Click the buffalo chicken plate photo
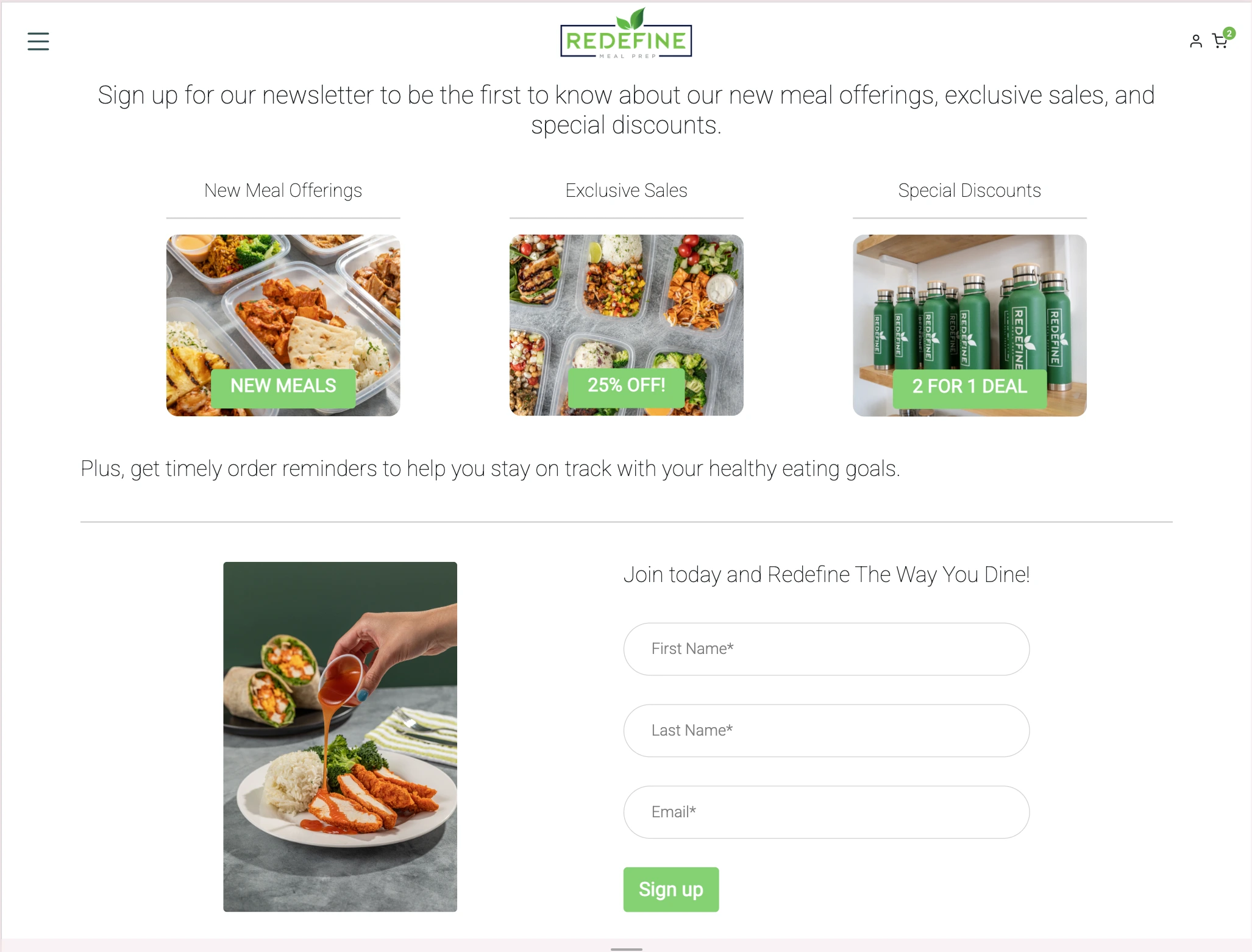The image size is (1252, 952). coord(340,737)
